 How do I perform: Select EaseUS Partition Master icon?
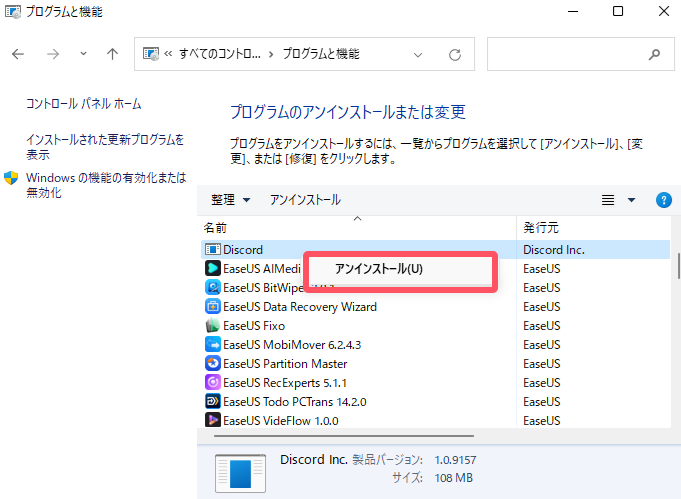(x=212, y=364)
